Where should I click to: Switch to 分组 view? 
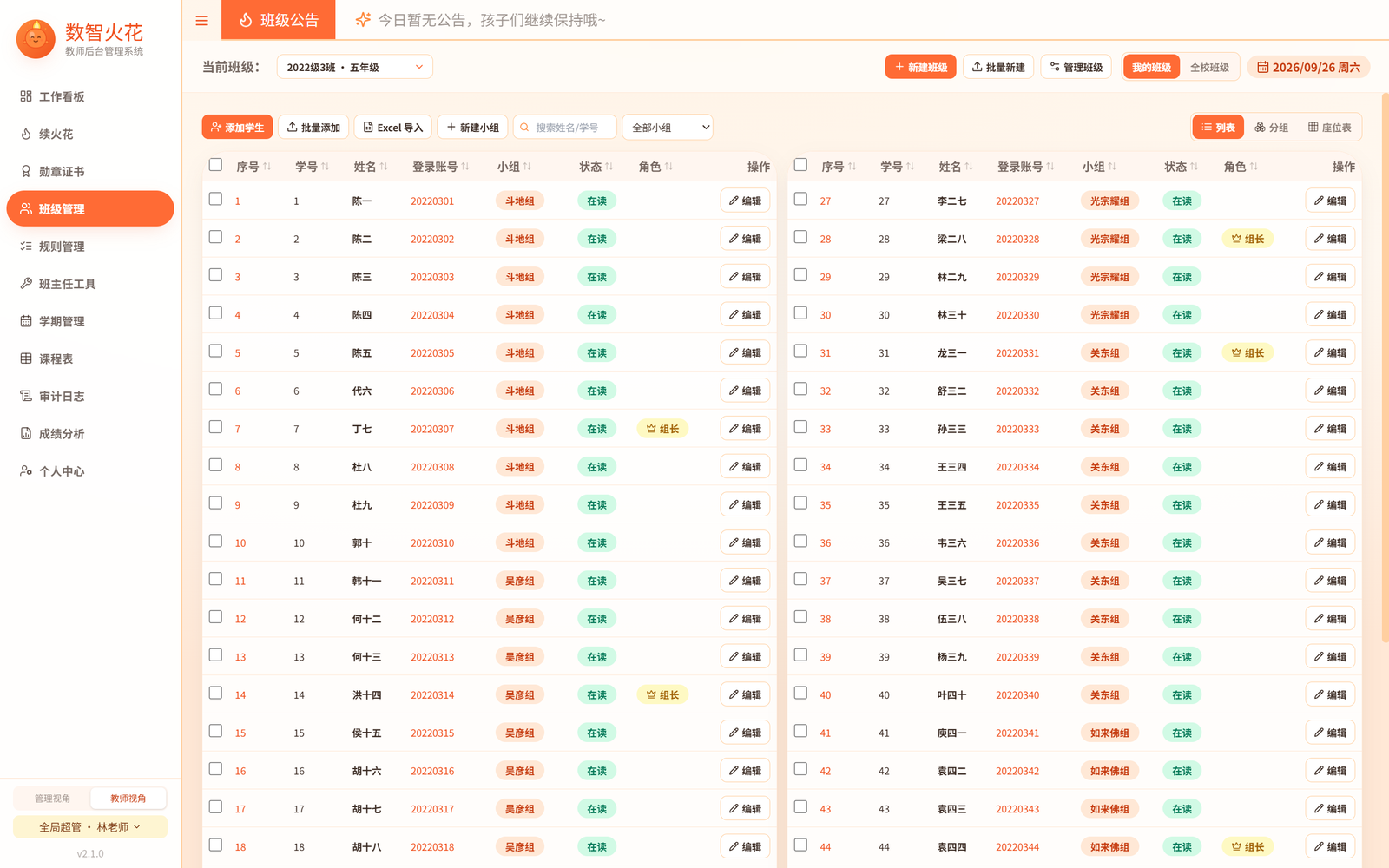(1272, 128)
